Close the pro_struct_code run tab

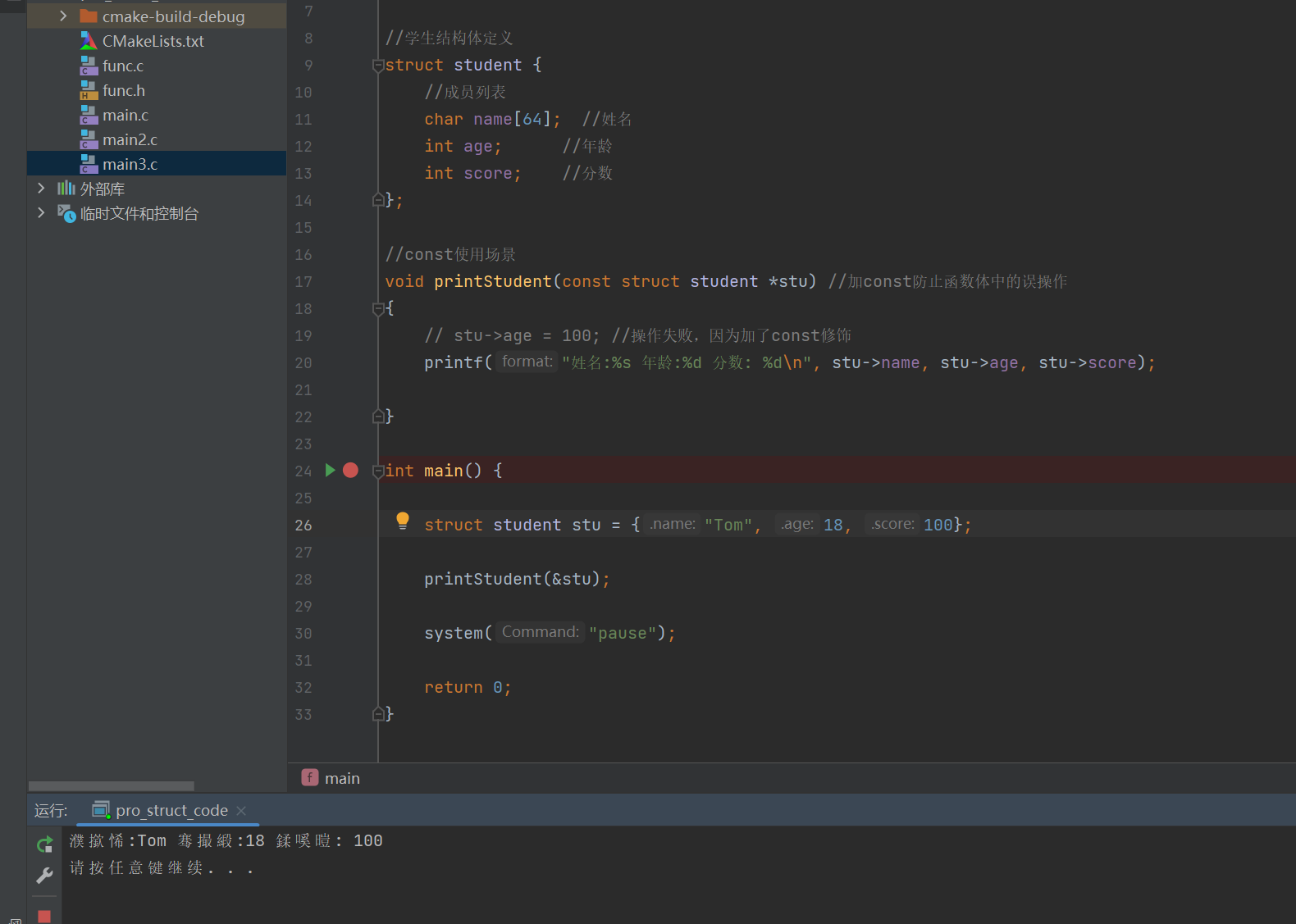tap(241, 811)
